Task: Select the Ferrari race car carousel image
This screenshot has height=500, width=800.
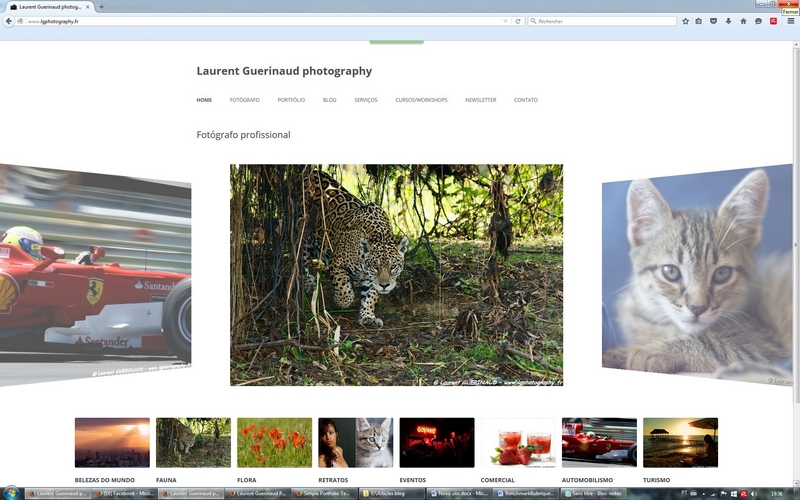Action: click(95, 274)
